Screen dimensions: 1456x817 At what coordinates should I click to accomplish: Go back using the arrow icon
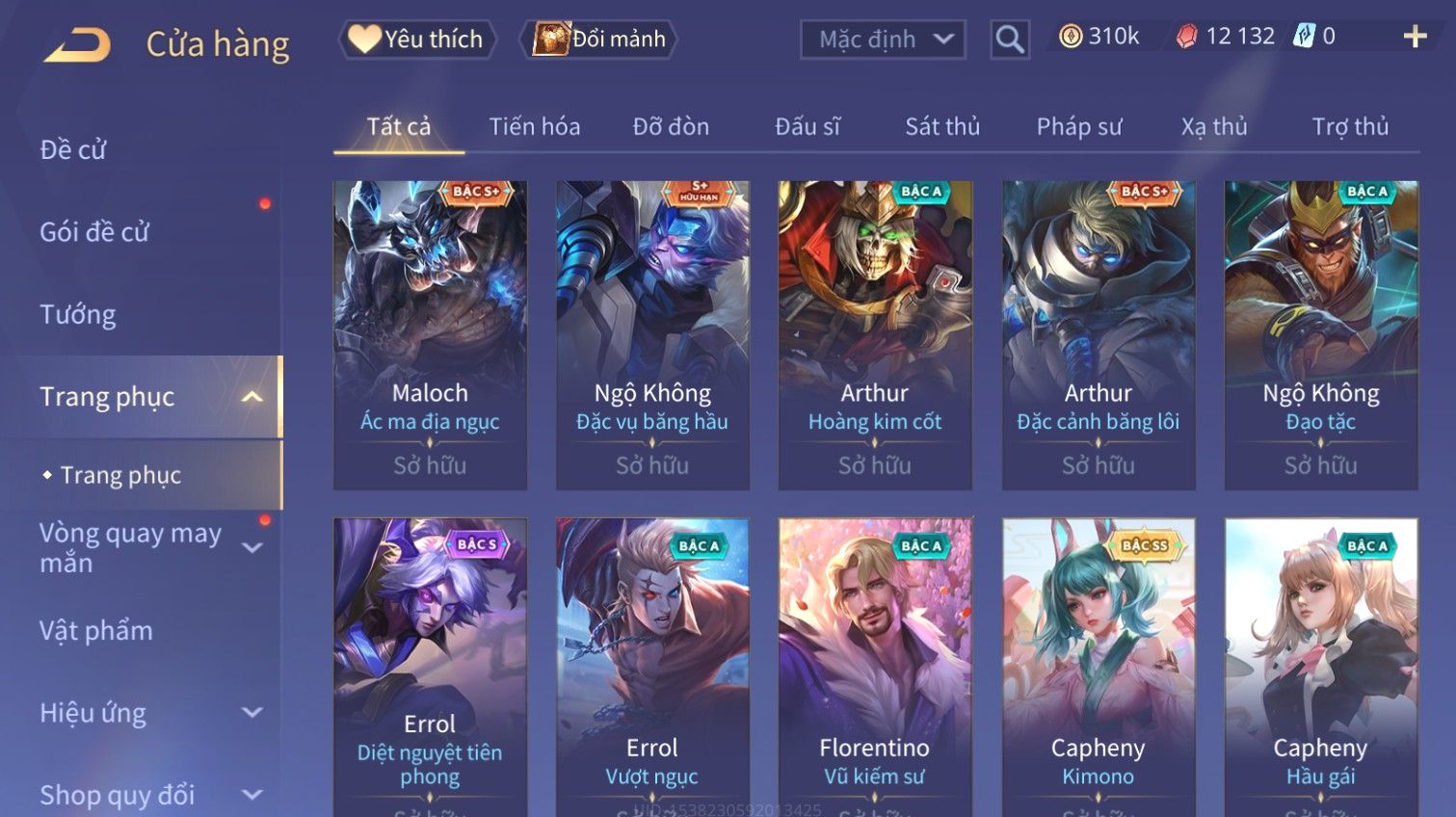(77, 44)
